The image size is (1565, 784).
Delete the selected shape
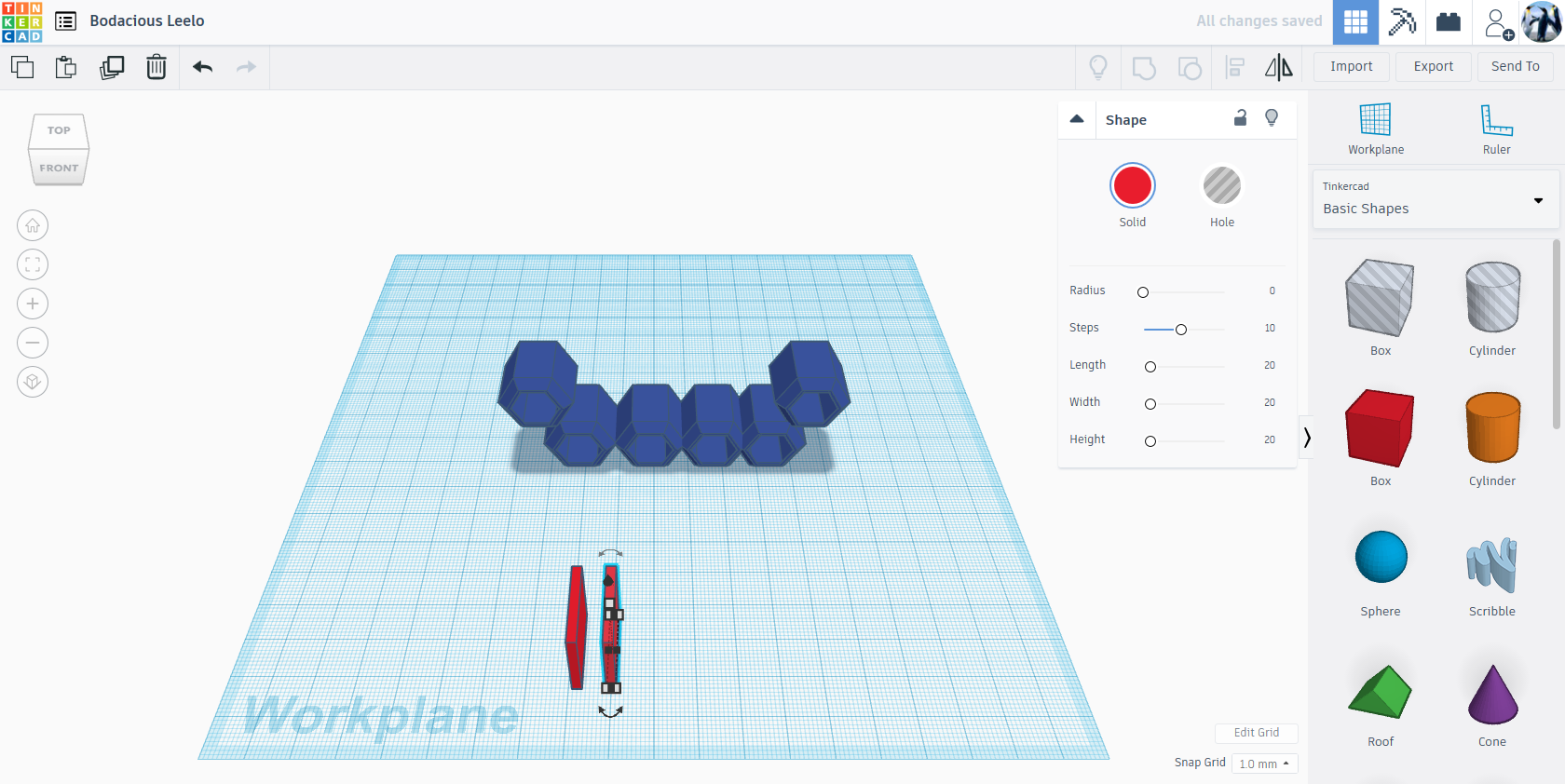click(156, 67)
